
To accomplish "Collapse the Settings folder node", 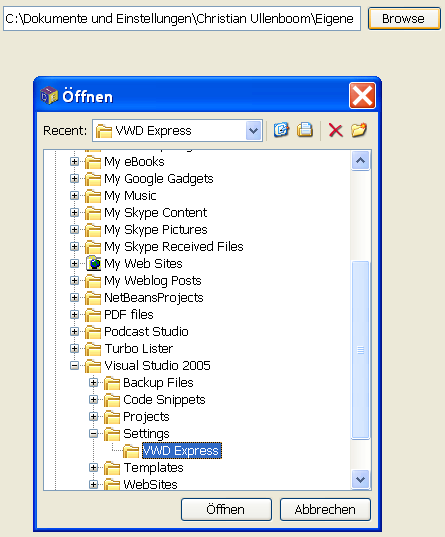I will 94,434.
